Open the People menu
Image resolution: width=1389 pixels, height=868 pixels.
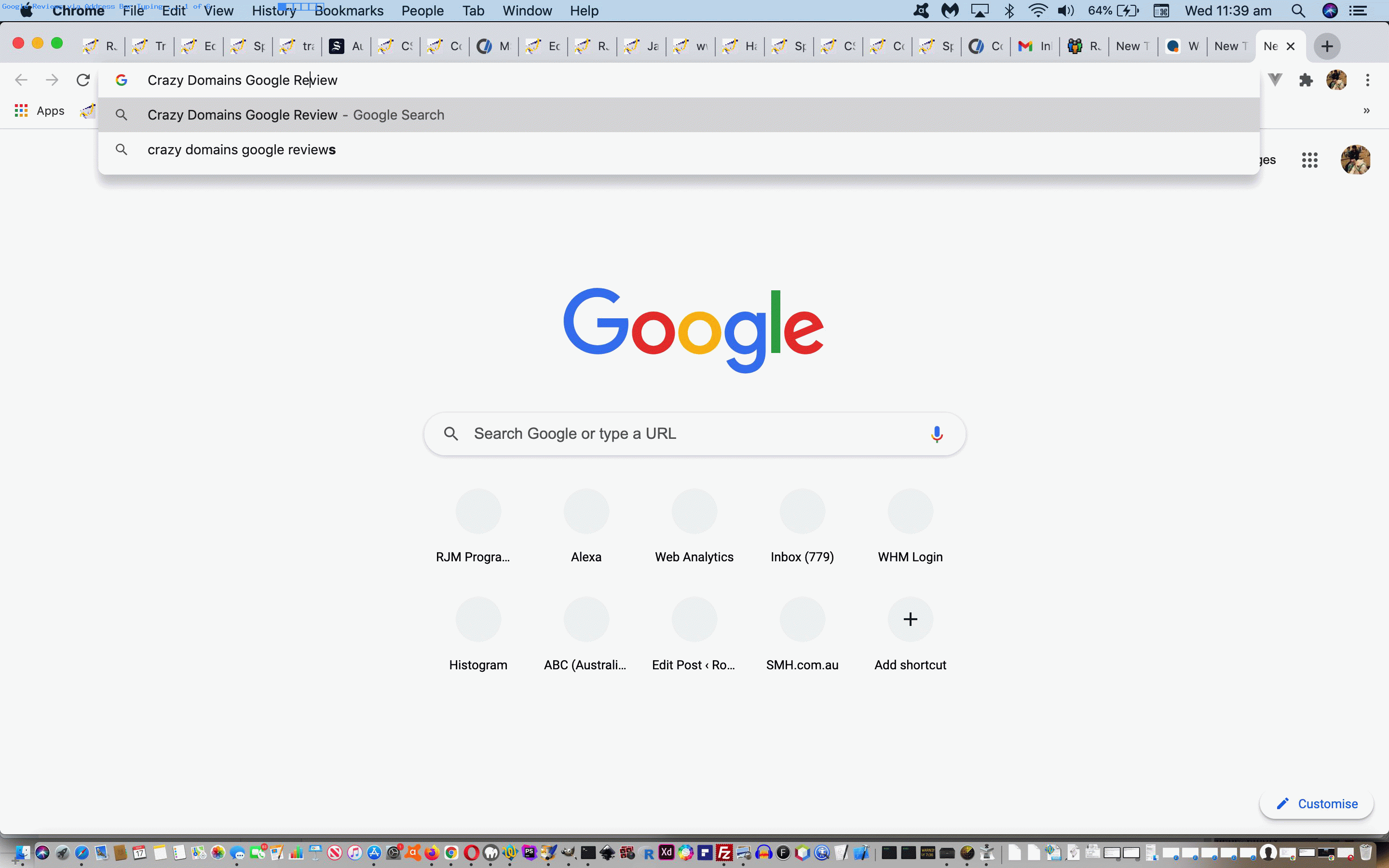422,11
